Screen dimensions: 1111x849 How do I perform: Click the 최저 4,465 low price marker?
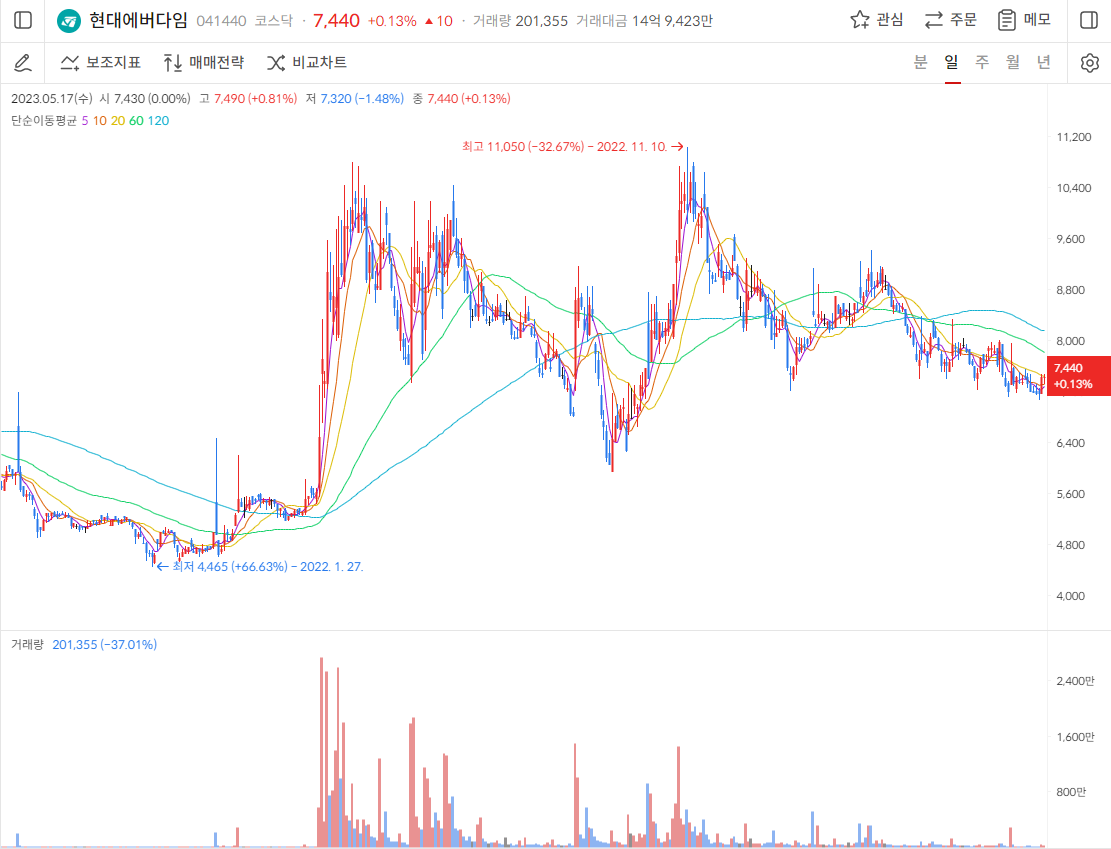(x=260, y=567)
